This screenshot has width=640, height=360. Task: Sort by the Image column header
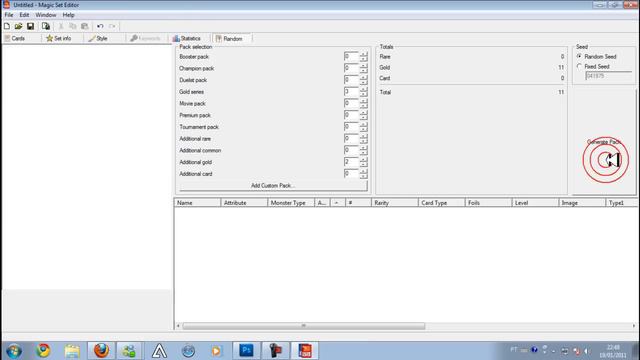582,202
